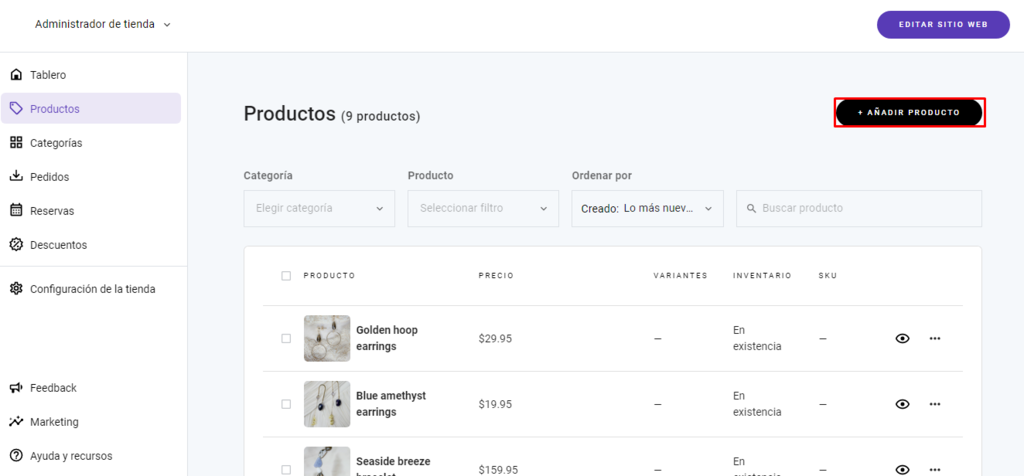Click the Golden hoop earrings product name
This screenshot has width=1024, height=476.
387,338
